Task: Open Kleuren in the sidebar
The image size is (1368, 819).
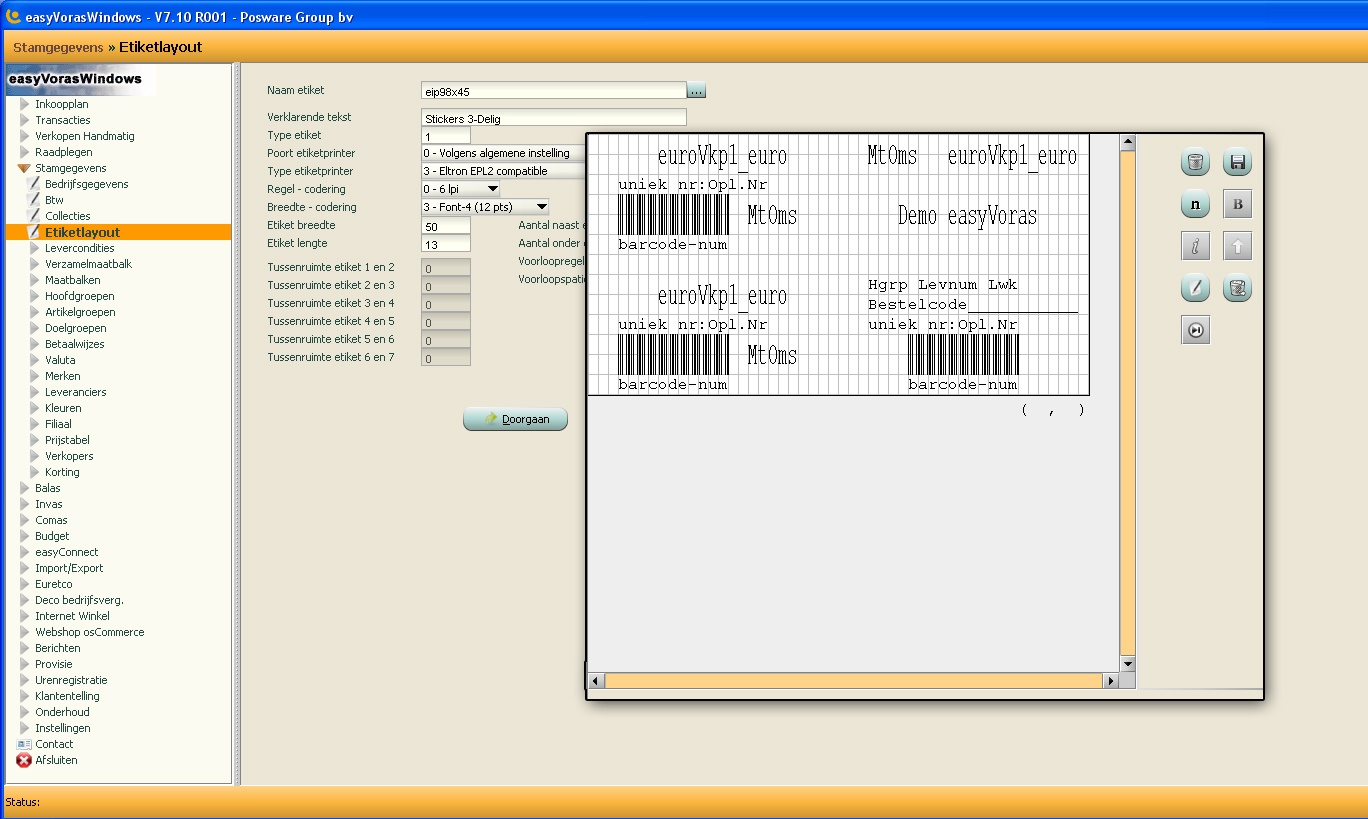Action: (x=63, y=408)
